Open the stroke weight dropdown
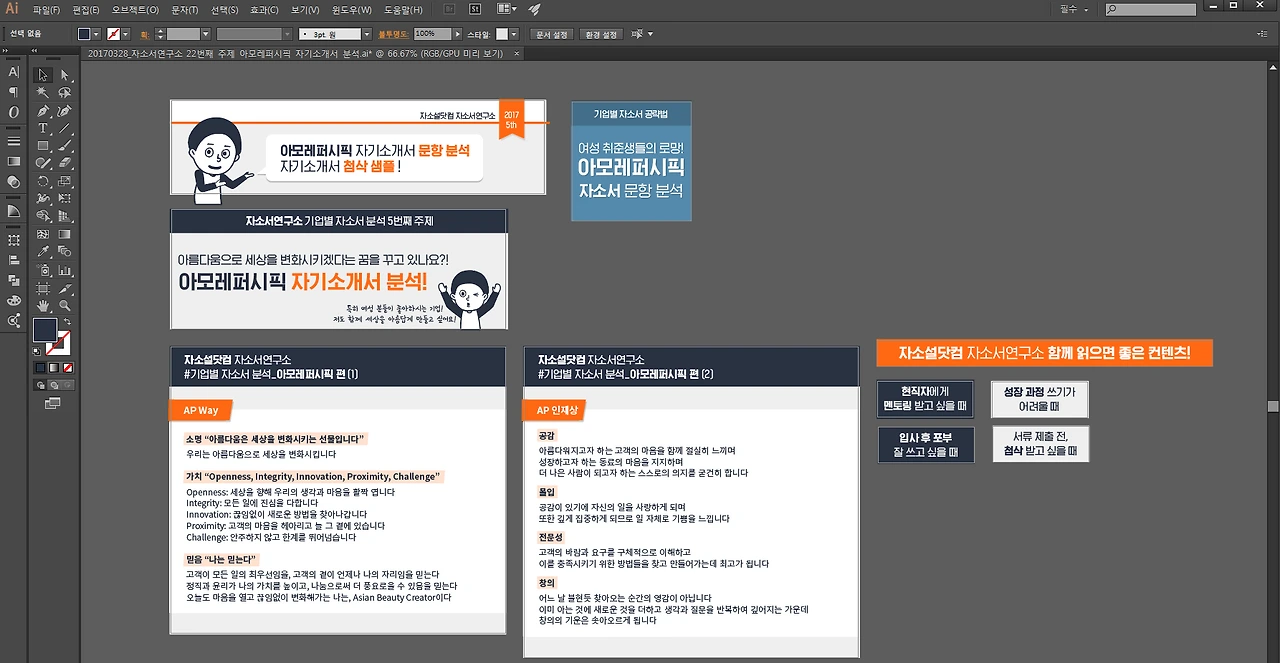 (207, 34)
